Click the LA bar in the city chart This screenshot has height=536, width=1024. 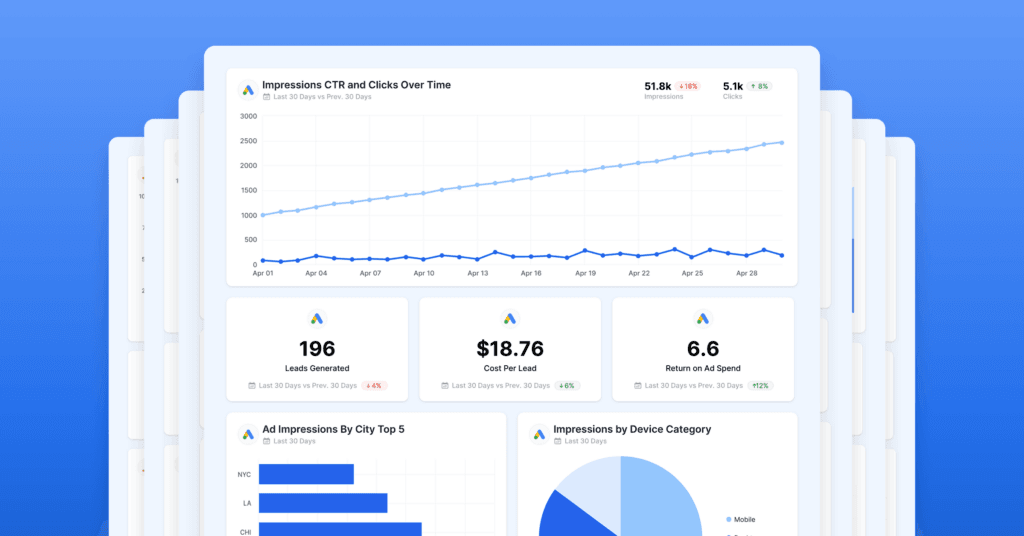click(323, 503)
